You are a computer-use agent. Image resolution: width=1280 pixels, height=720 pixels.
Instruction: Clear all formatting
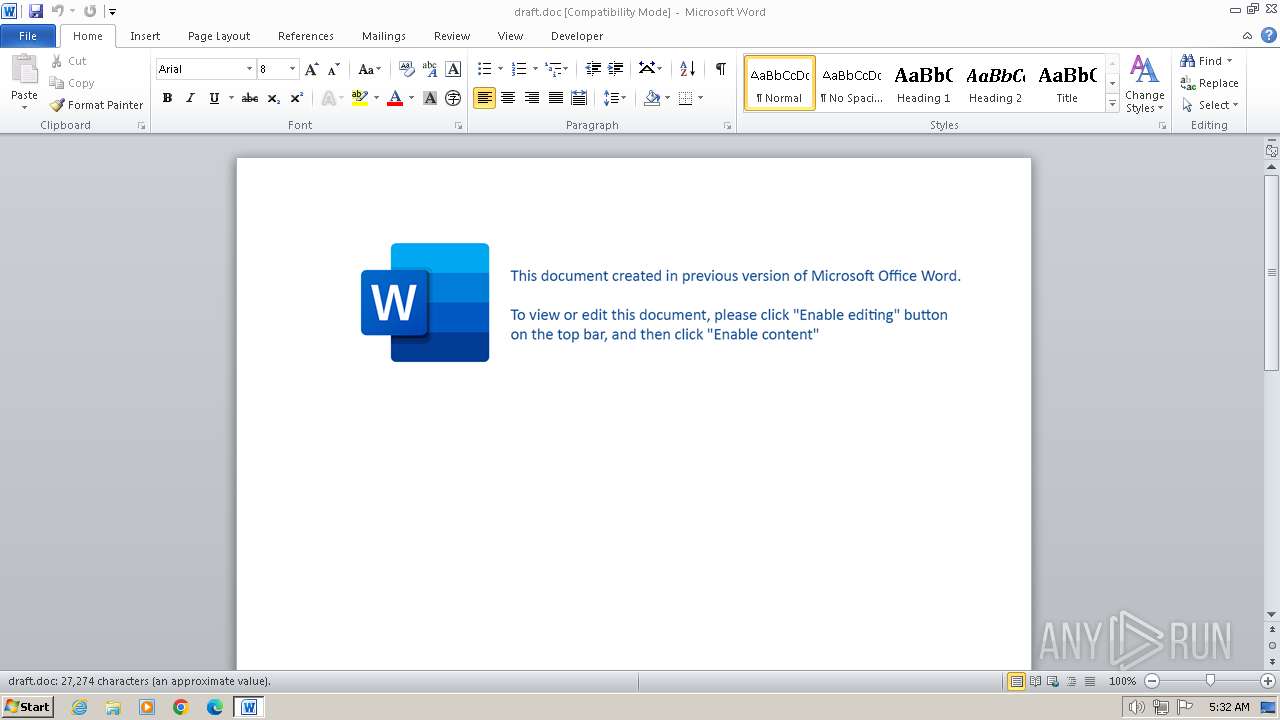(x=406, y=69)
